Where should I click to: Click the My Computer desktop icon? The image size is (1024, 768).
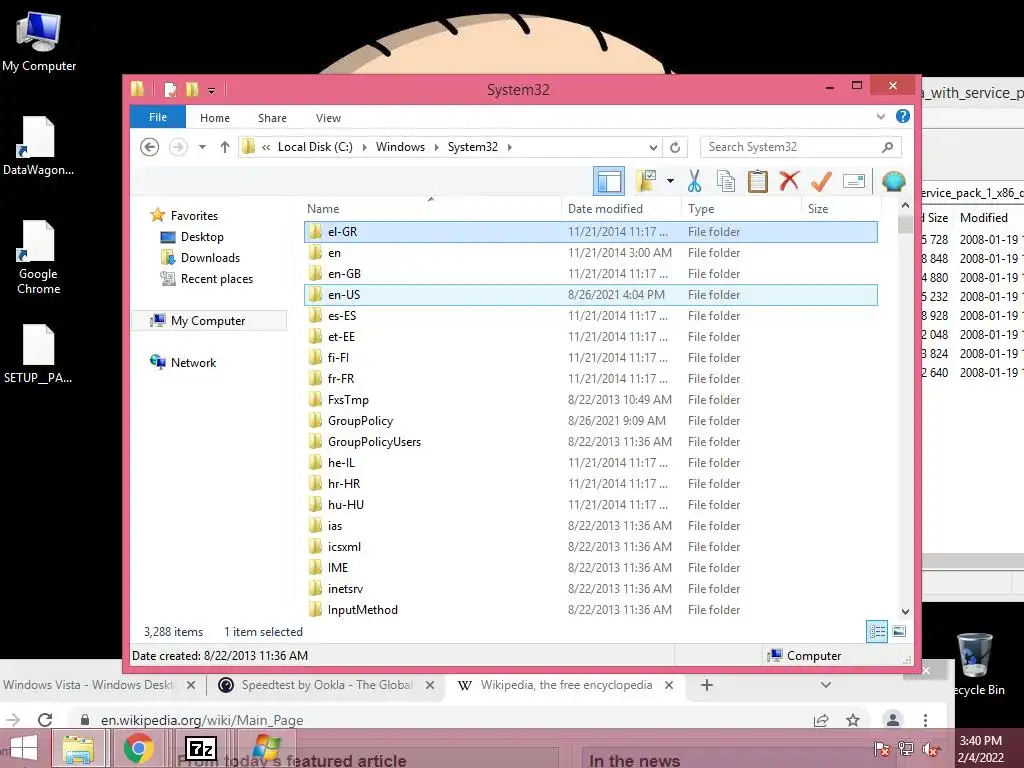pos(39,41)
